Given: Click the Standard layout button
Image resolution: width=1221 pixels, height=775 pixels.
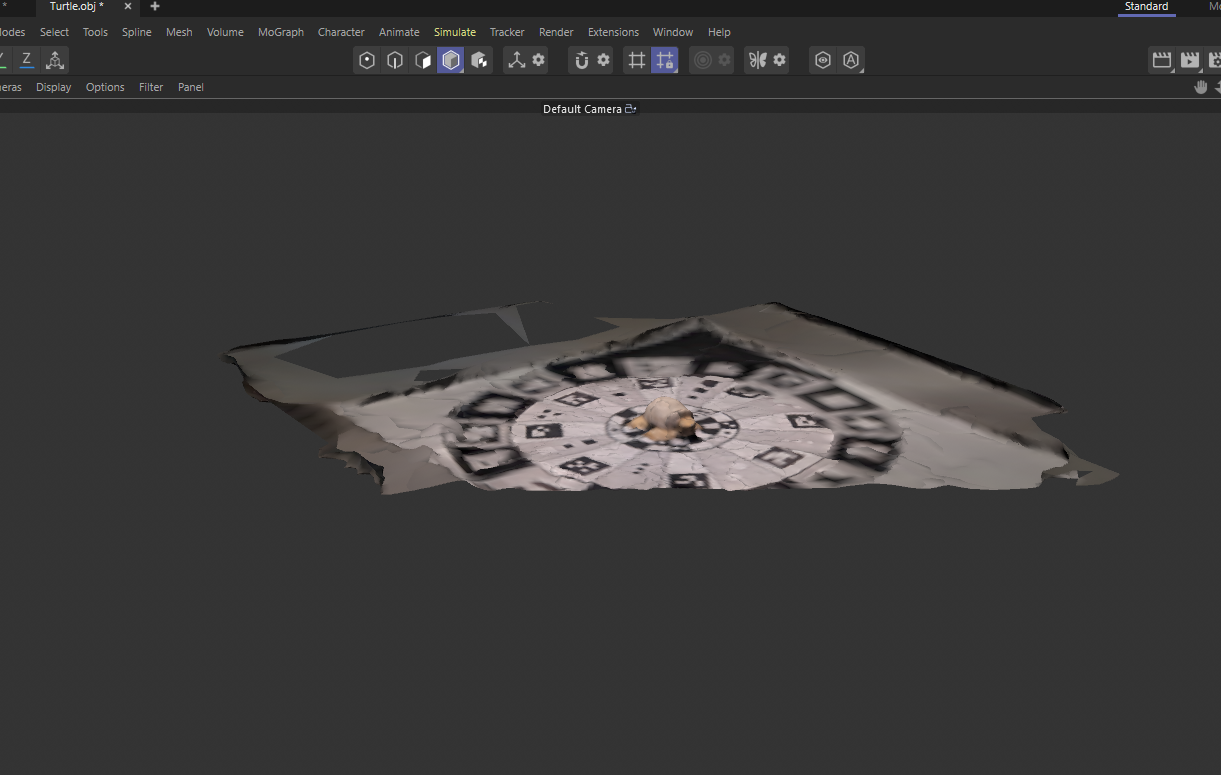Looking at the screenshot, I should 1146,6.
